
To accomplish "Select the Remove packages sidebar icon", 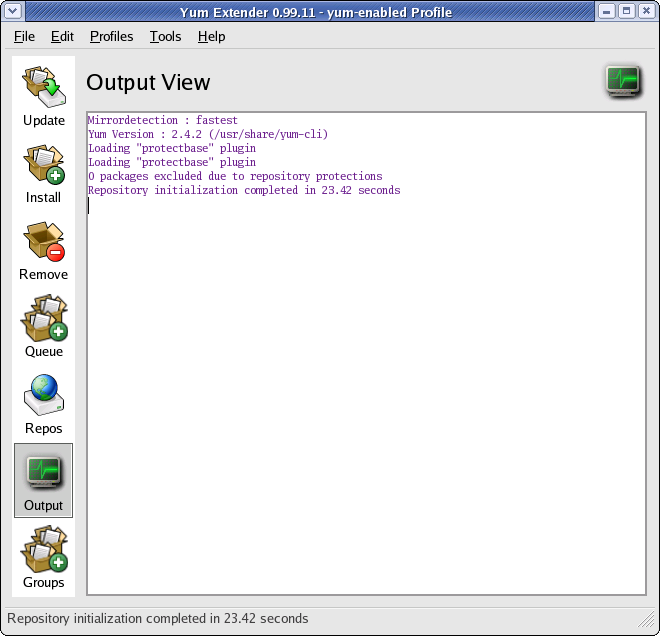I will pos(44,250).
